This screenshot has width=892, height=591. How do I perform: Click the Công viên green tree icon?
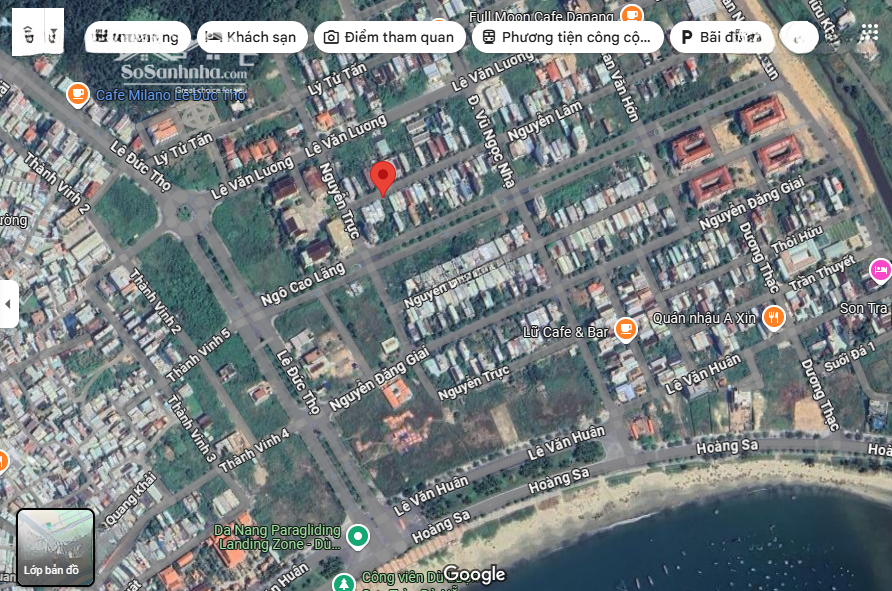[x=343, y=582]
